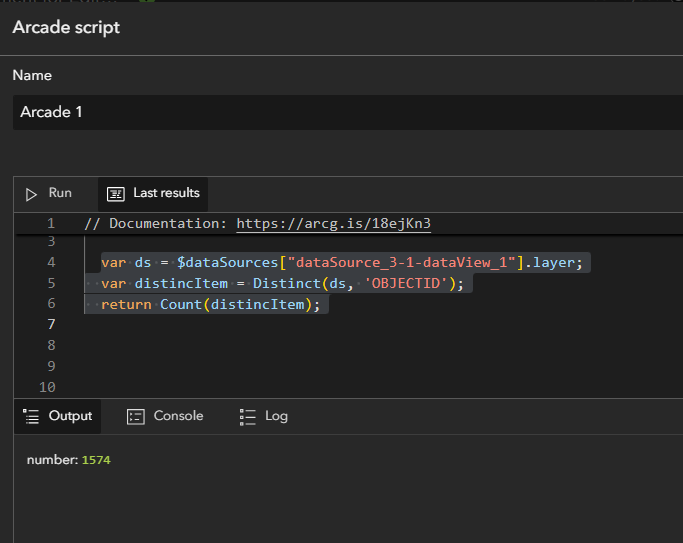Click the Run play icon
The height and width of the screenshot is (543, 683).
pos(31,193)
